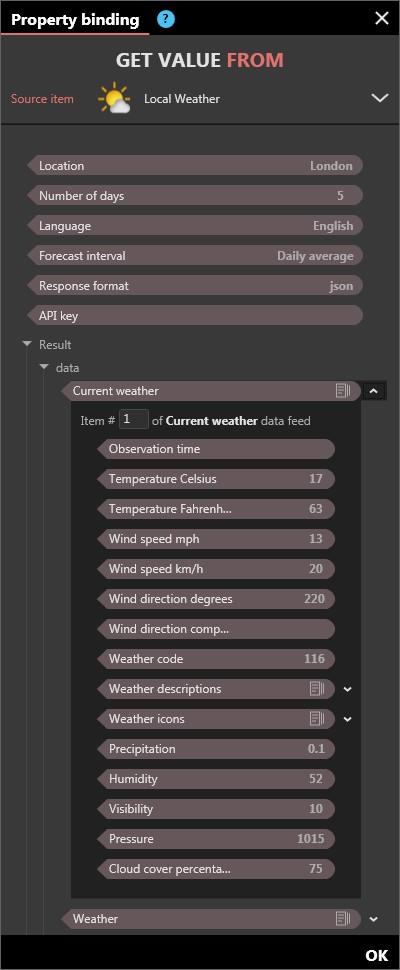Collapse the data tree node

tap(43, 367)
